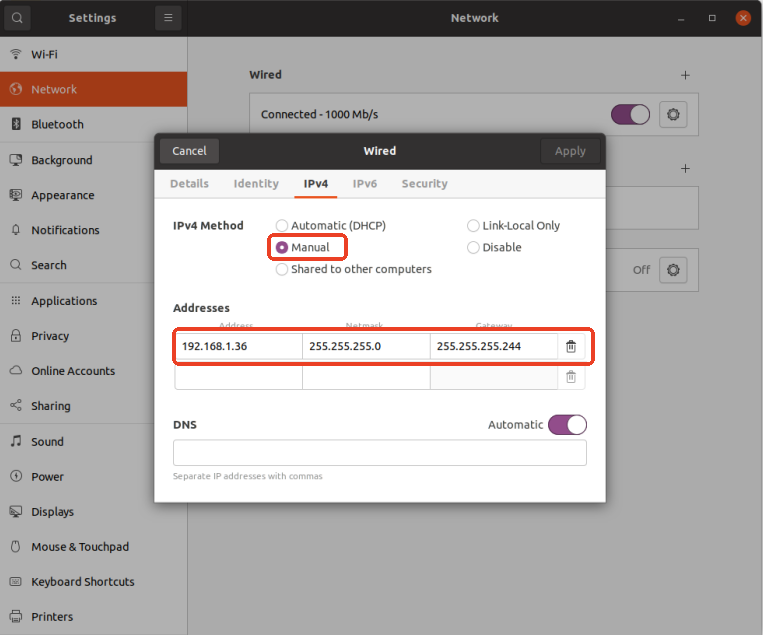
Task: Click the plus icon next to Wired
Action: [x=685, y=75]
